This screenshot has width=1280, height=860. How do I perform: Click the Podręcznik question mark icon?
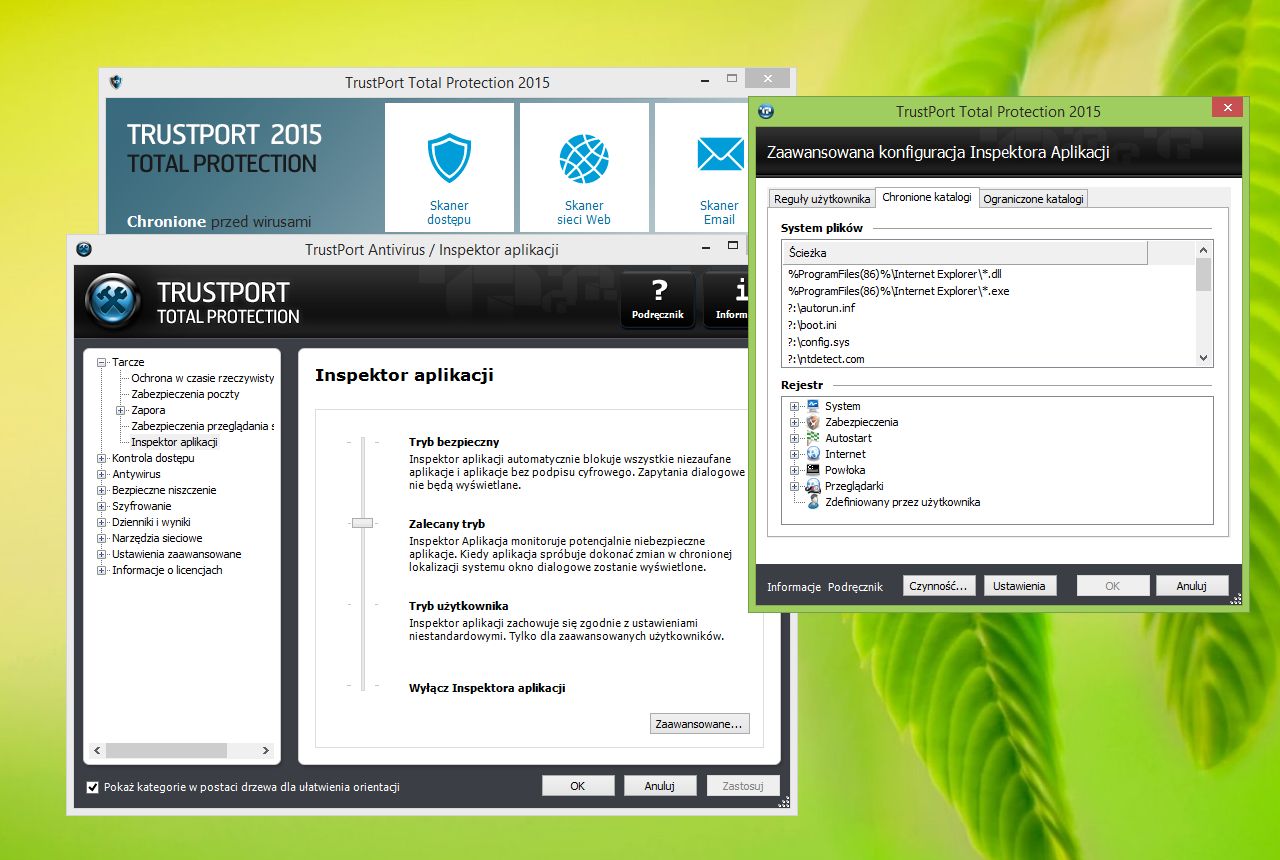coord(658,291)
